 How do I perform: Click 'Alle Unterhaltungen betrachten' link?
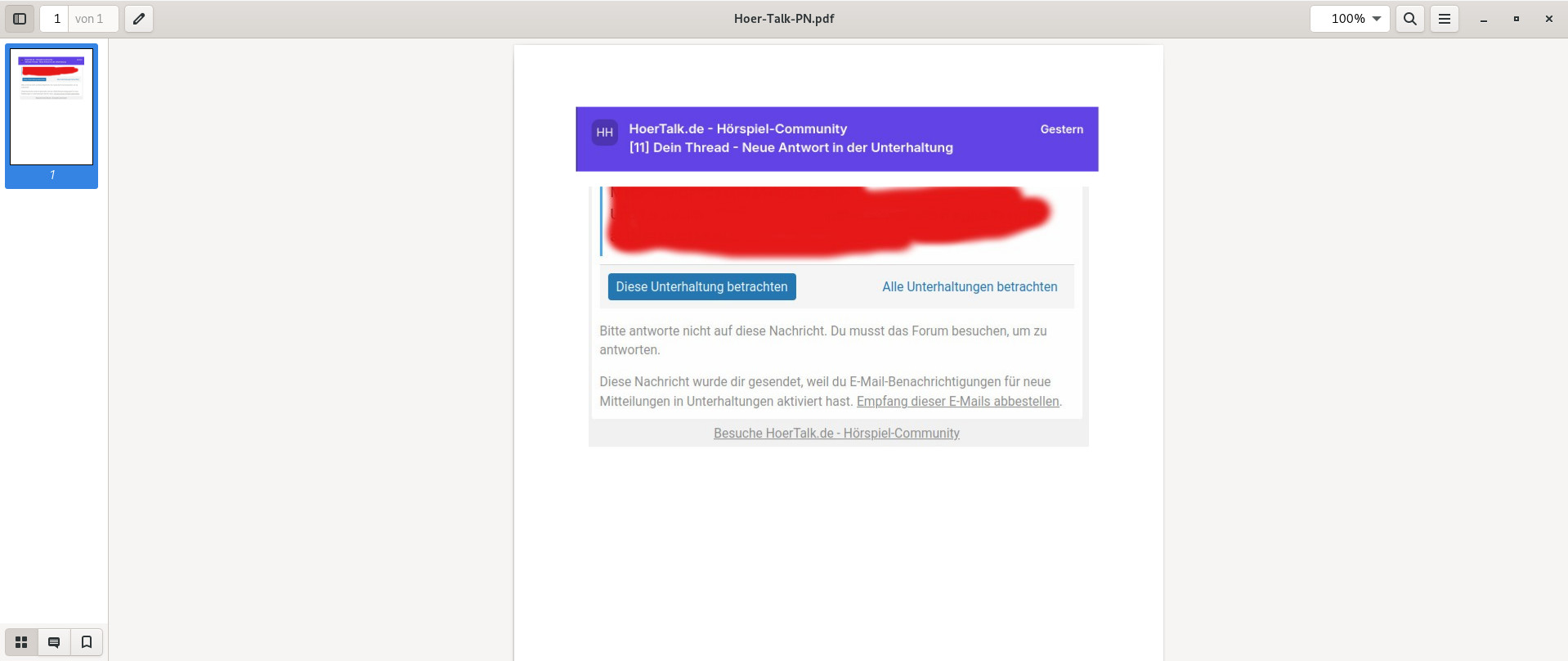coord(970,287)
